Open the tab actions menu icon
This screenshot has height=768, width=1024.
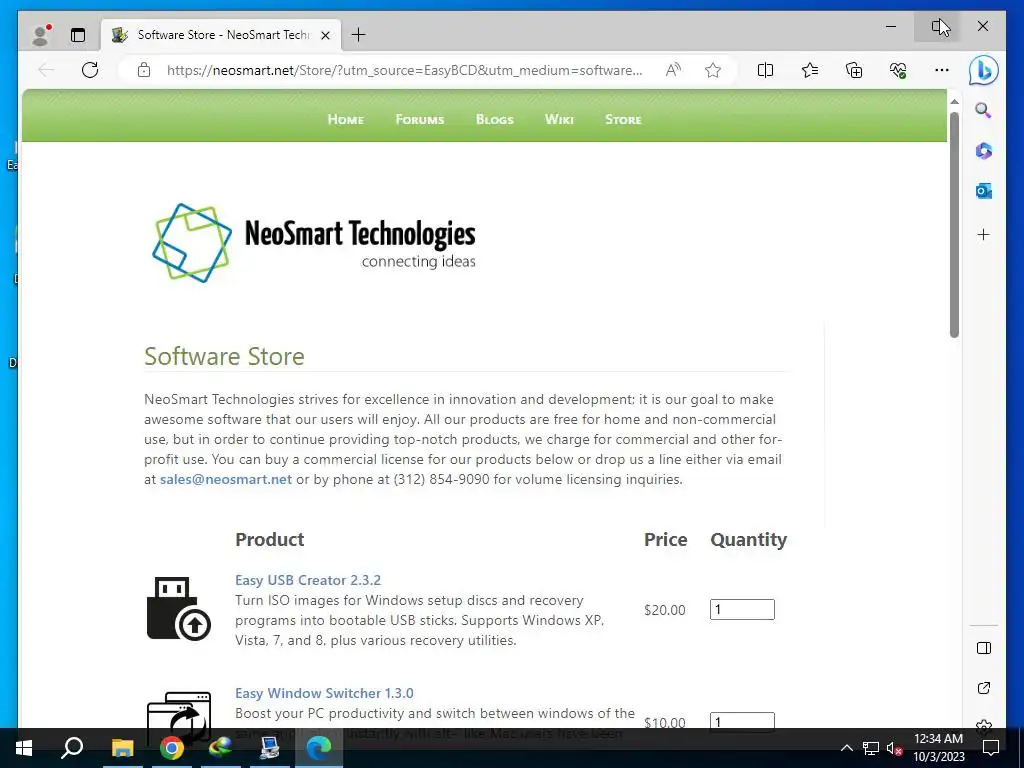(78, 35)
